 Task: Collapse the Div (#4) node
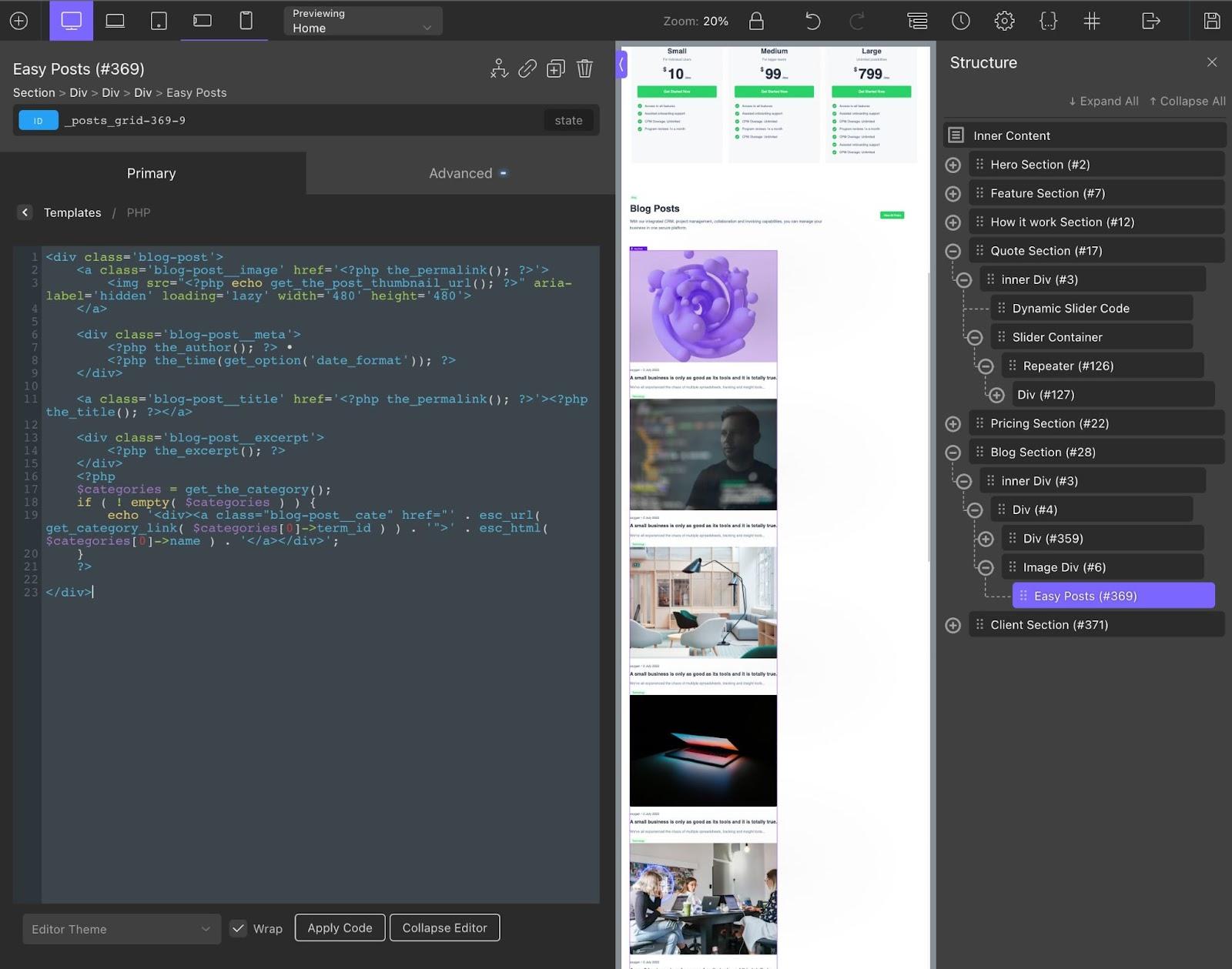point(975,510)
